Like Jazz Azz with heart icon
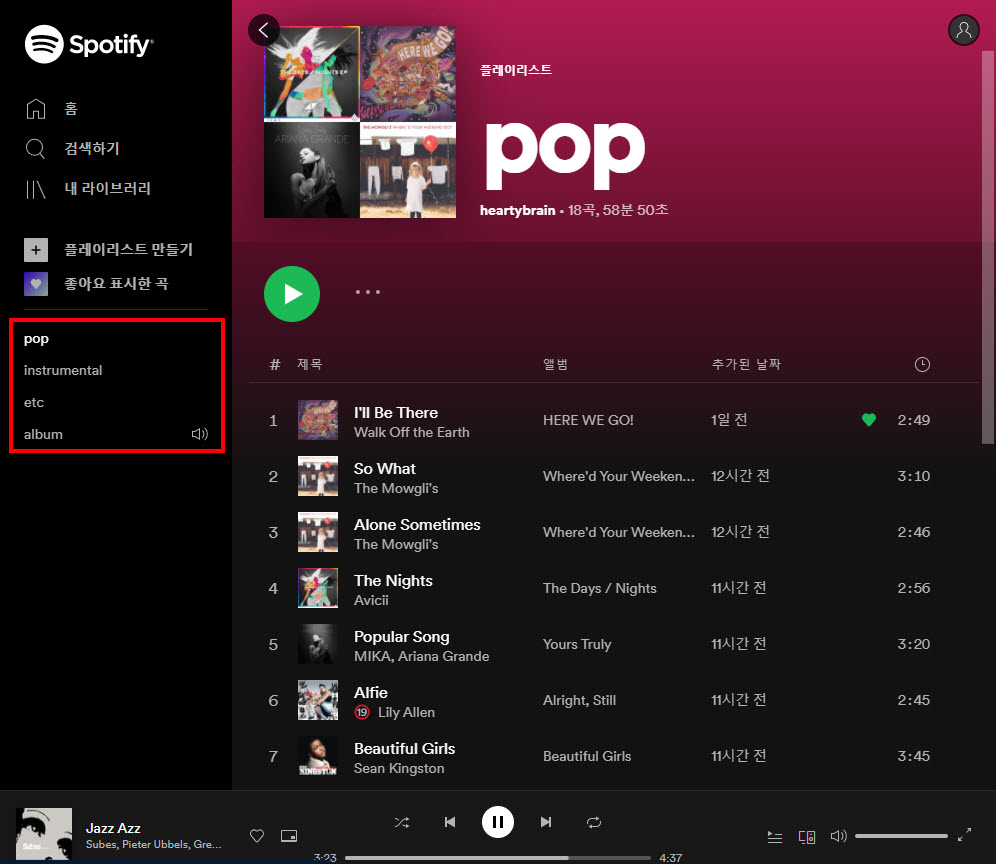 (x=257, y=835)
